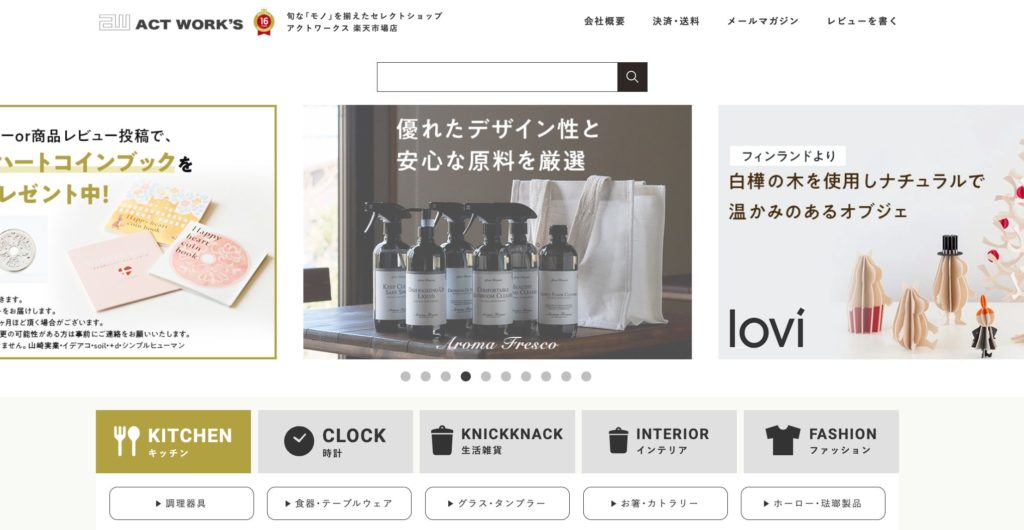This screenshot has height=530, width=1024.
Task: Open the CLOCK category tab
Action: [x=335, y=441]
